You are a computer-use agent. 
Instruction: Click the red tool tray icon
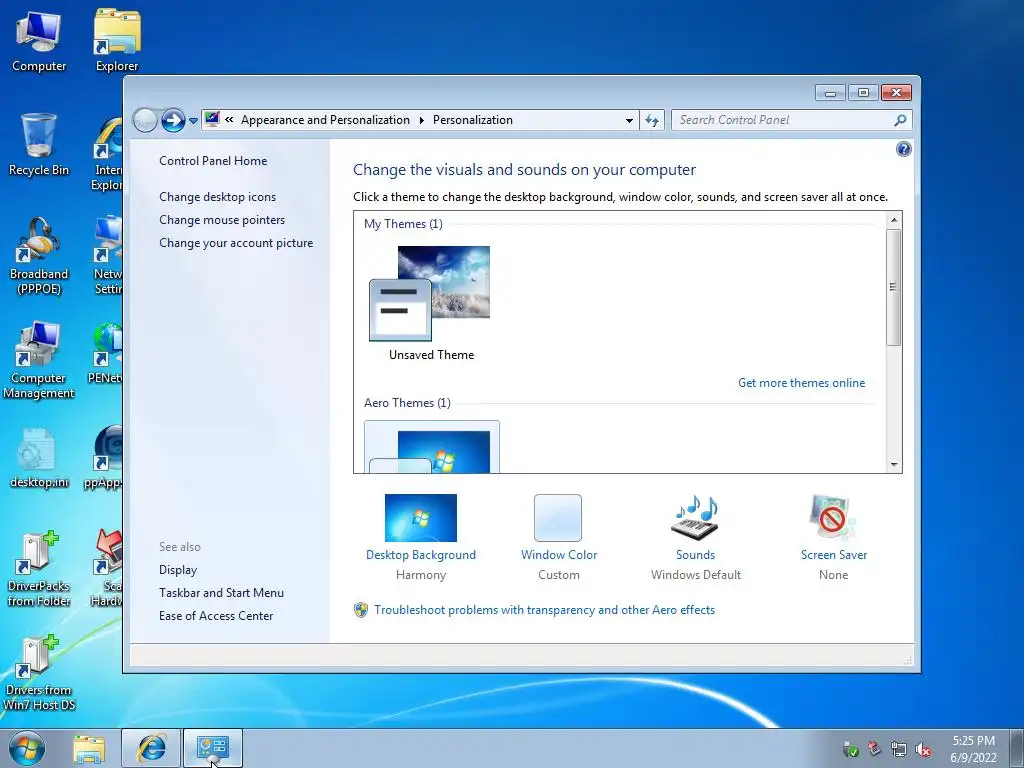click(874, 749)
